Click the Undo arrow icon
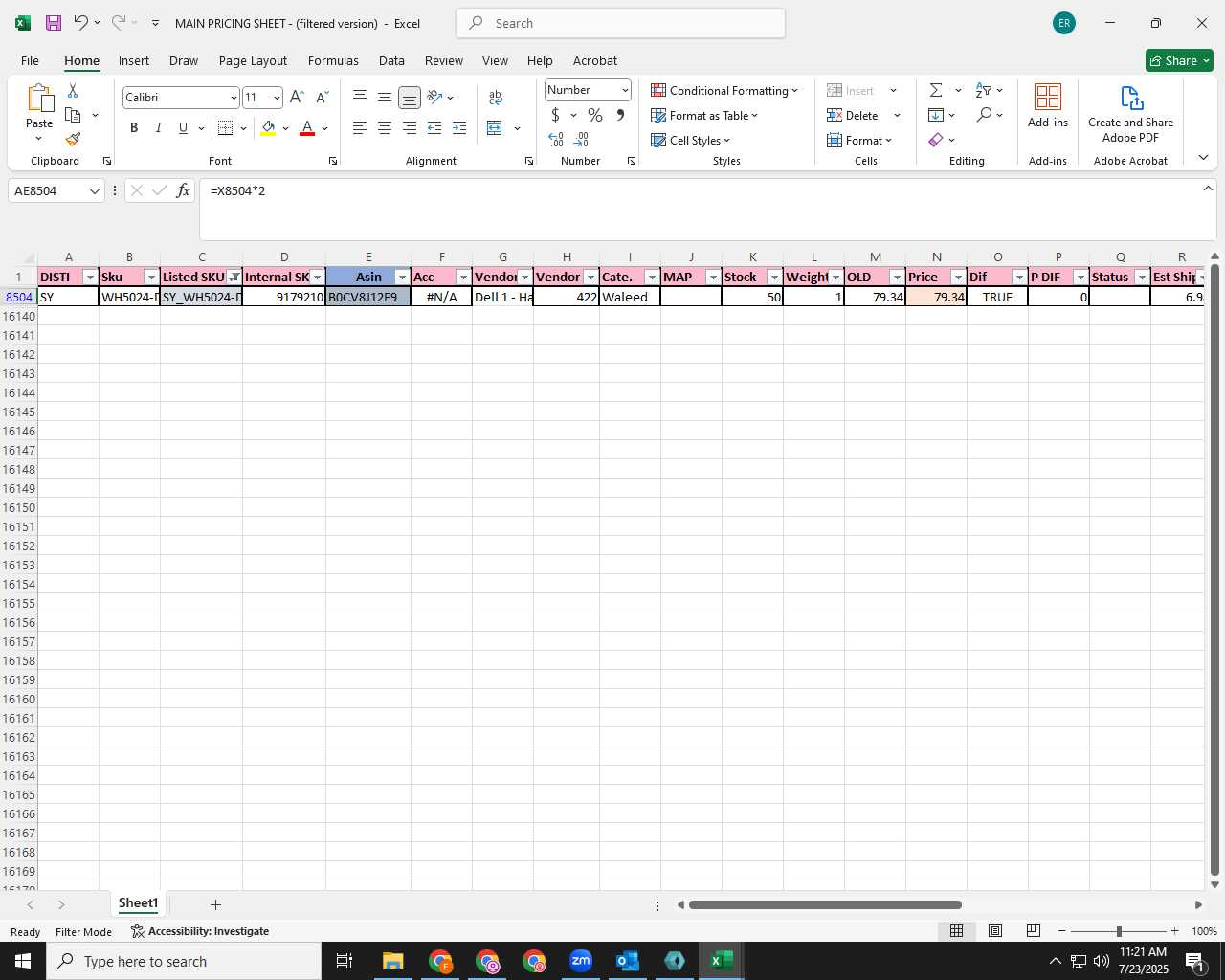Screen dimensions: 1225x980 [x=80, y=23]
